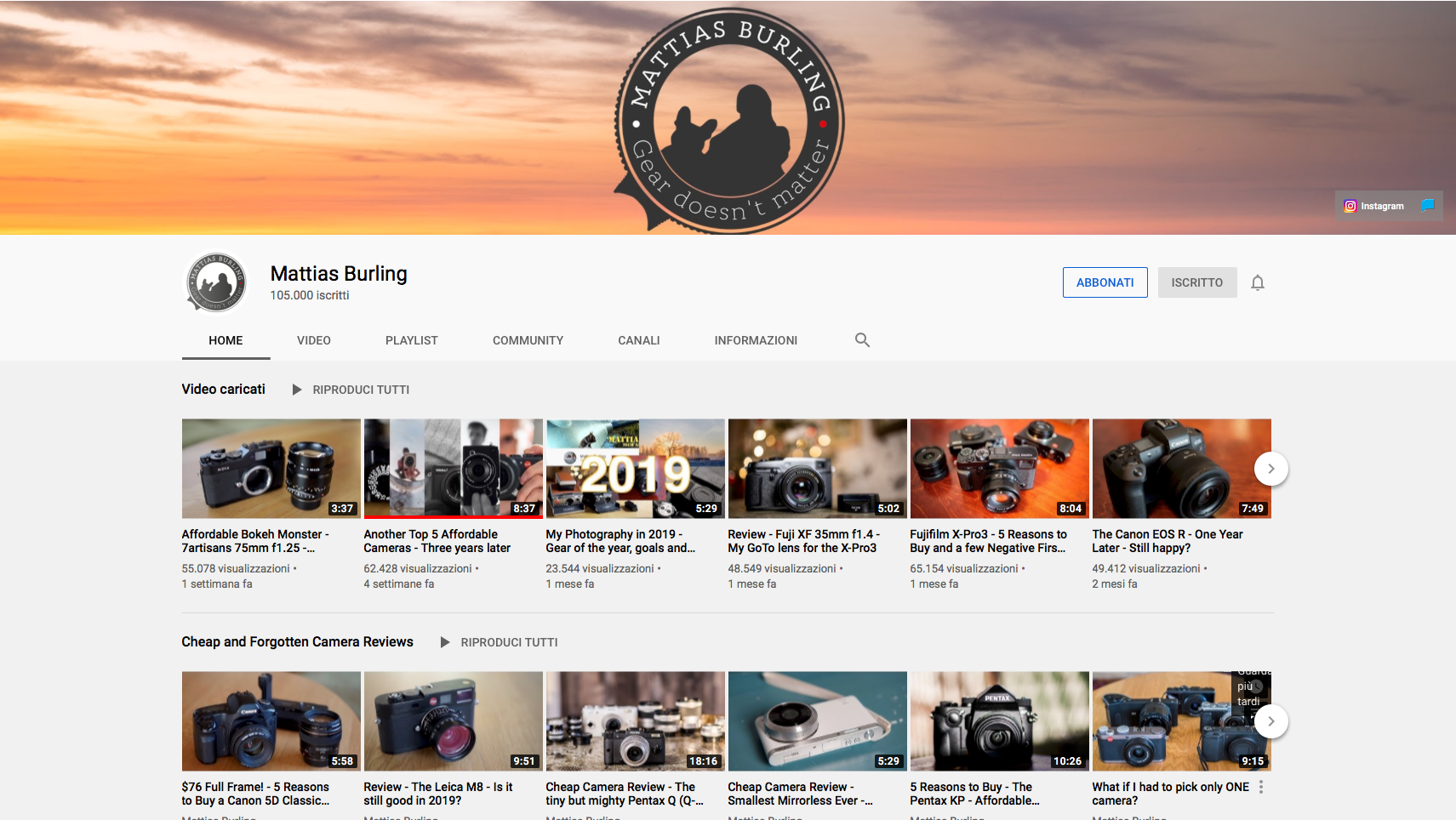
Task: Click title 'Review - Fuji XF 35mm f1.4'
Action: 804,541
